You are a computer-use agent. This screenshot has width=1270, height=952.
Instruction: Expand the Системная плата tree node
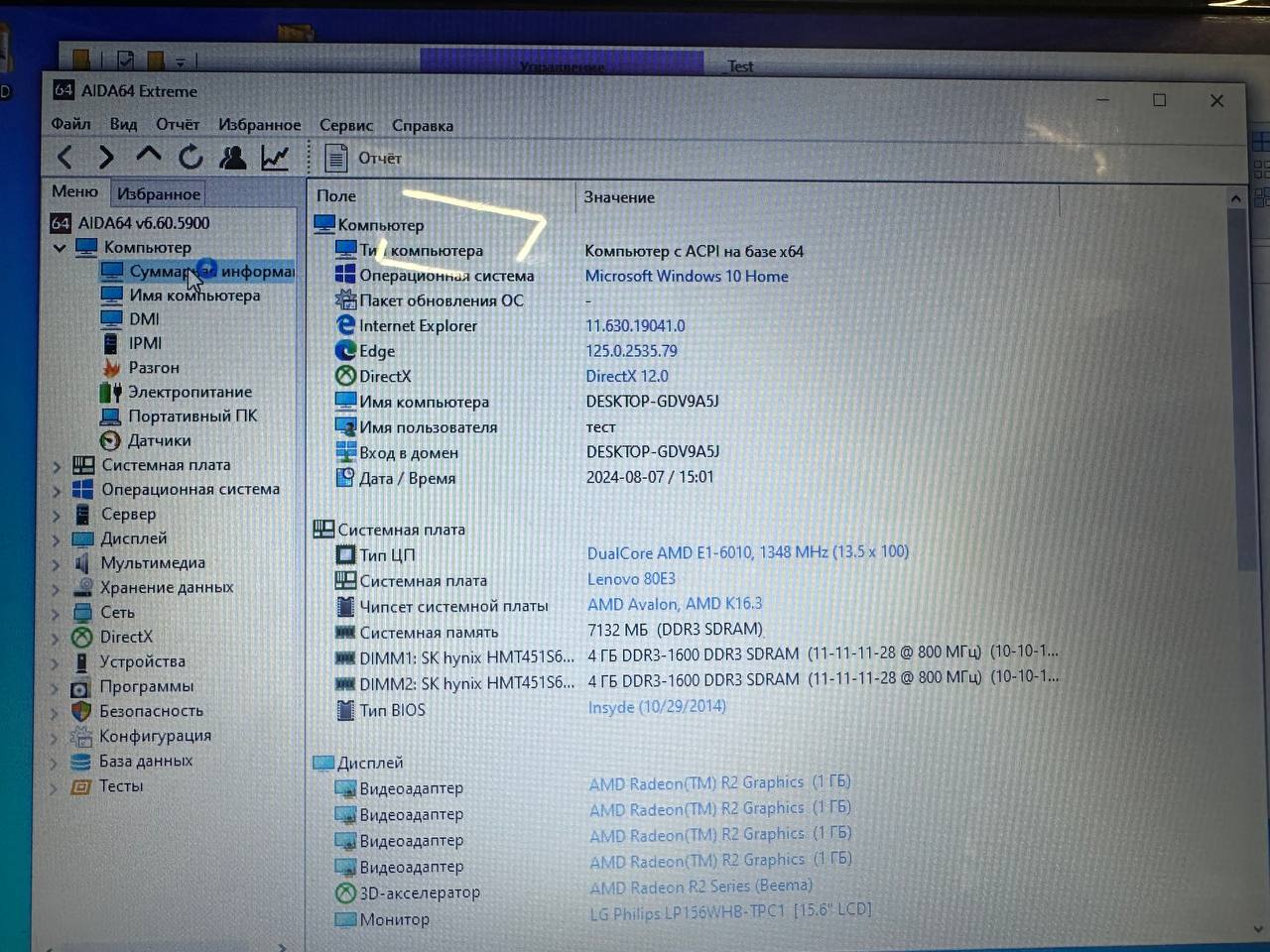click(57, 465)
